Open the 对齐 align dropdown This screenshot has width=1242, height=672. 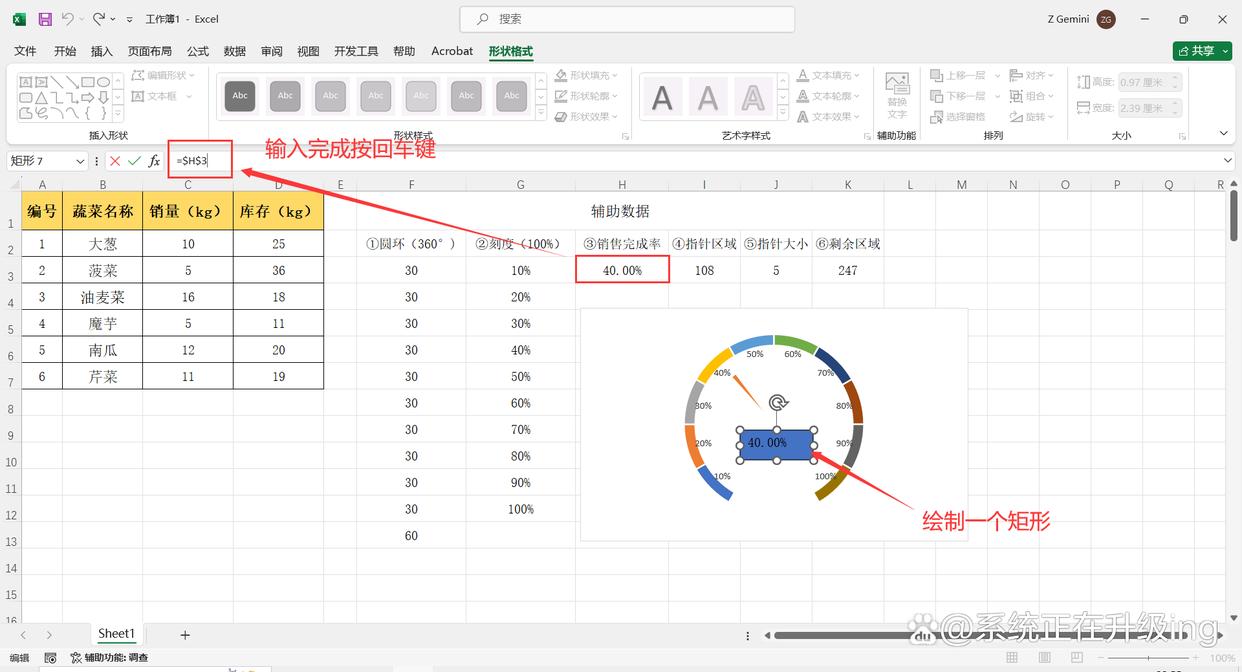[x=1032, y=75]
